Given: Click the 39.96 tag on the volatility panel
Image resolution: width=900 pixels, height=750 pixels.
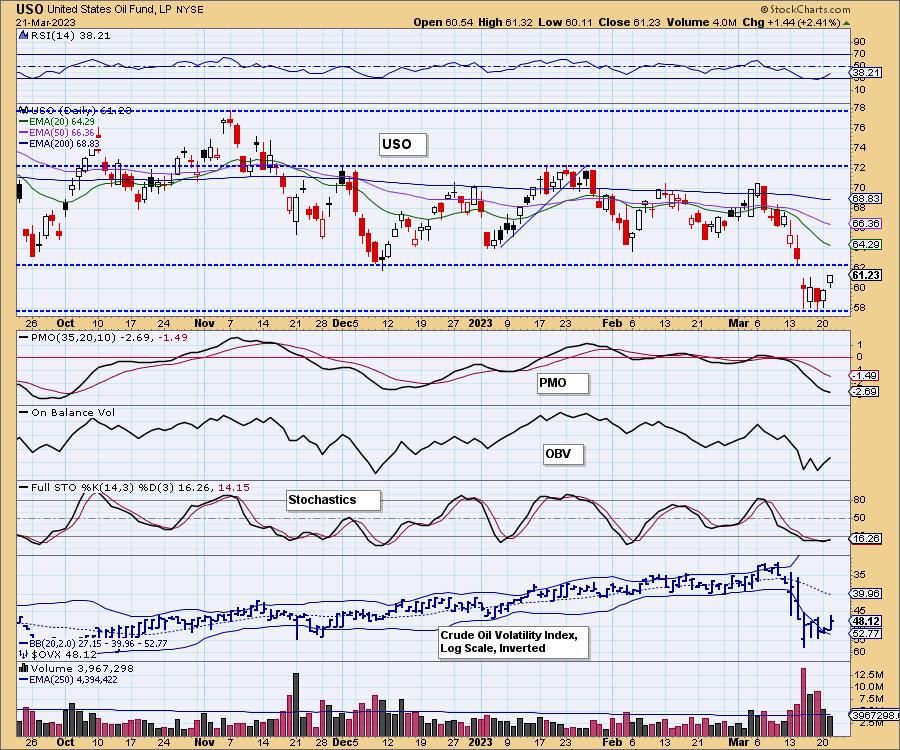Looking at the screenshot, I should tap(866, 593).
